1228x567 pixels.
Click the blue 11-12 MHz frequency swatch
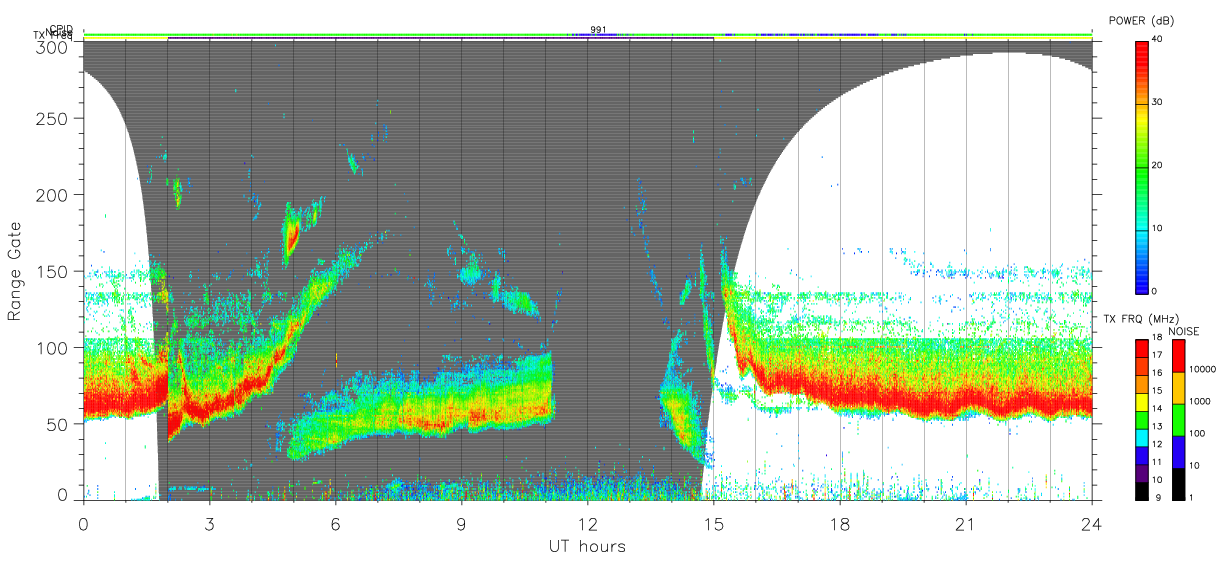[1142, 453]
